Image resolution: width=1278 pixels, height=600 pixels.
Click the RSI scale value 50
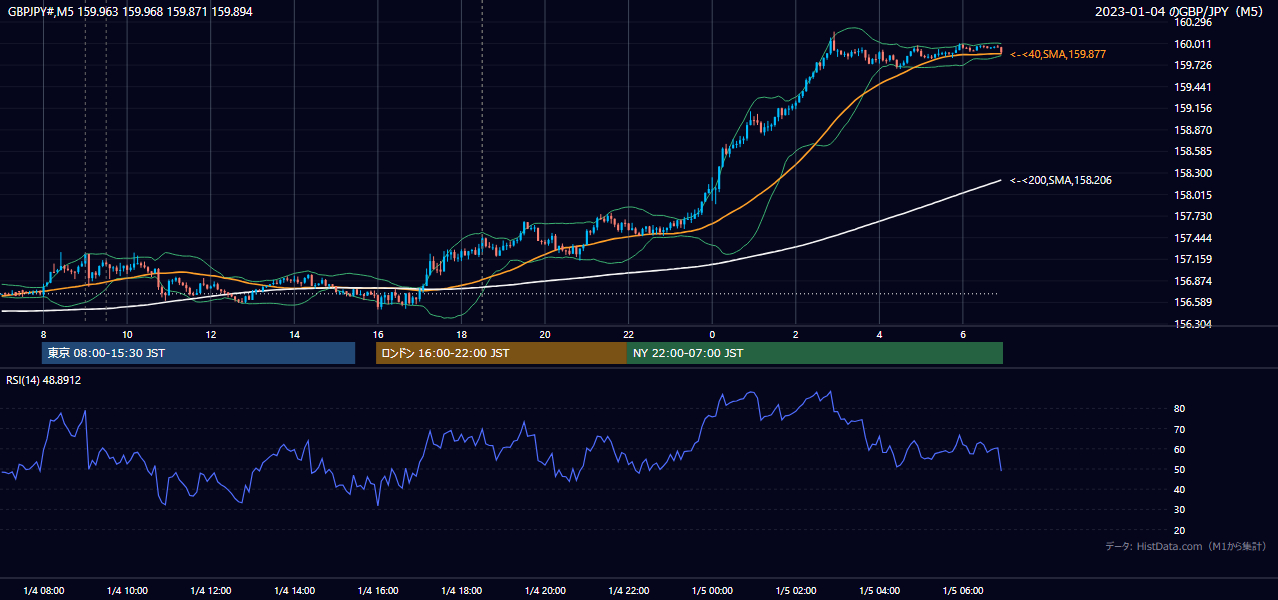tap(1180, 469)
